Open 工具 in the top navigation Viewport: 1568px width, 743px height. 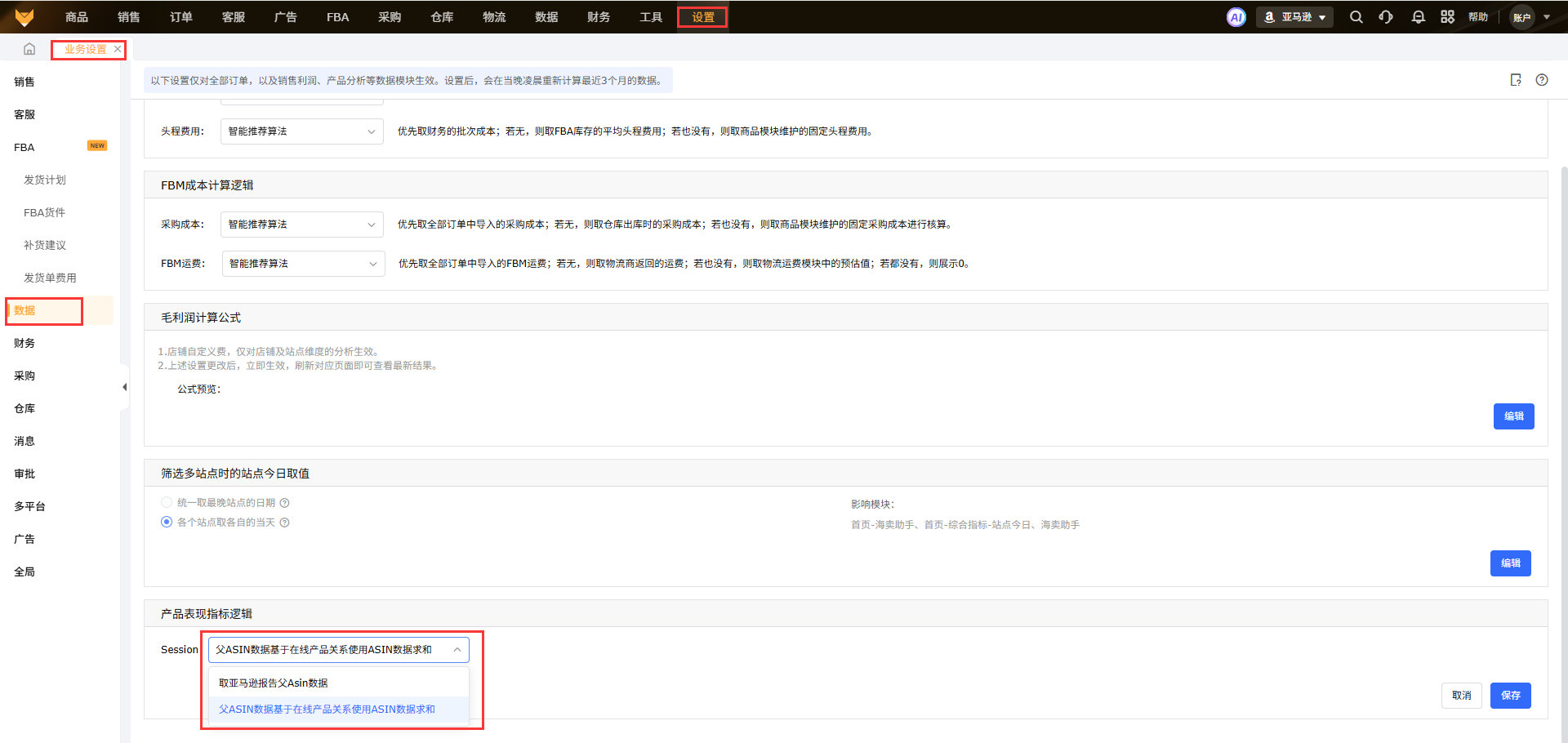pos(651,17)
